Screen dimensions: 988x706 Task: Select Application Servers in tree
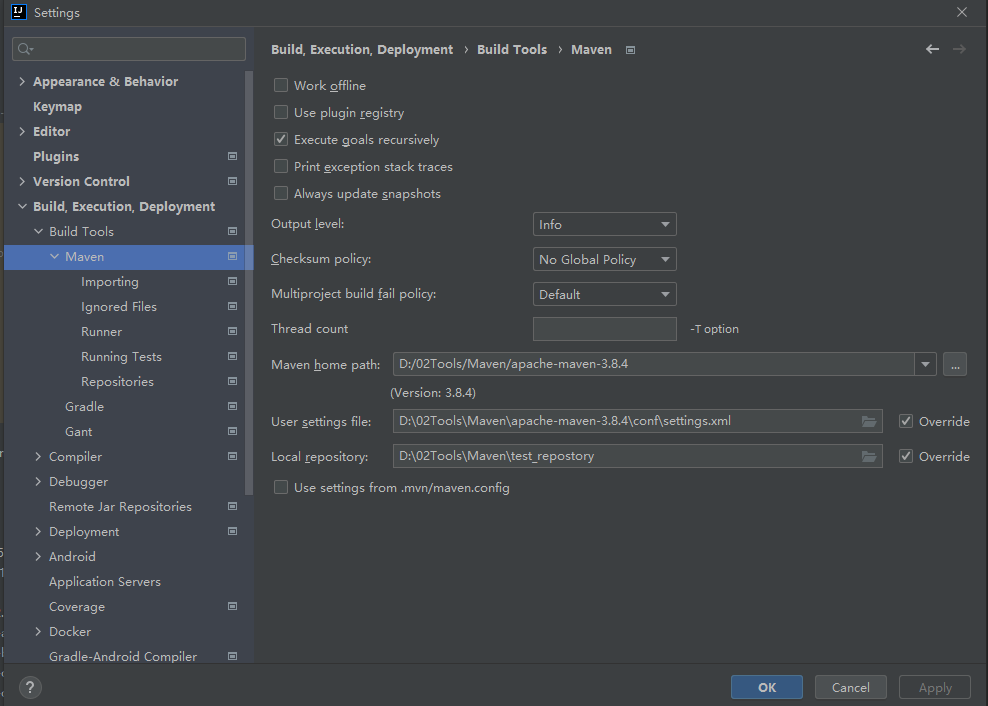pyautogui.click(x=105, y=582)
